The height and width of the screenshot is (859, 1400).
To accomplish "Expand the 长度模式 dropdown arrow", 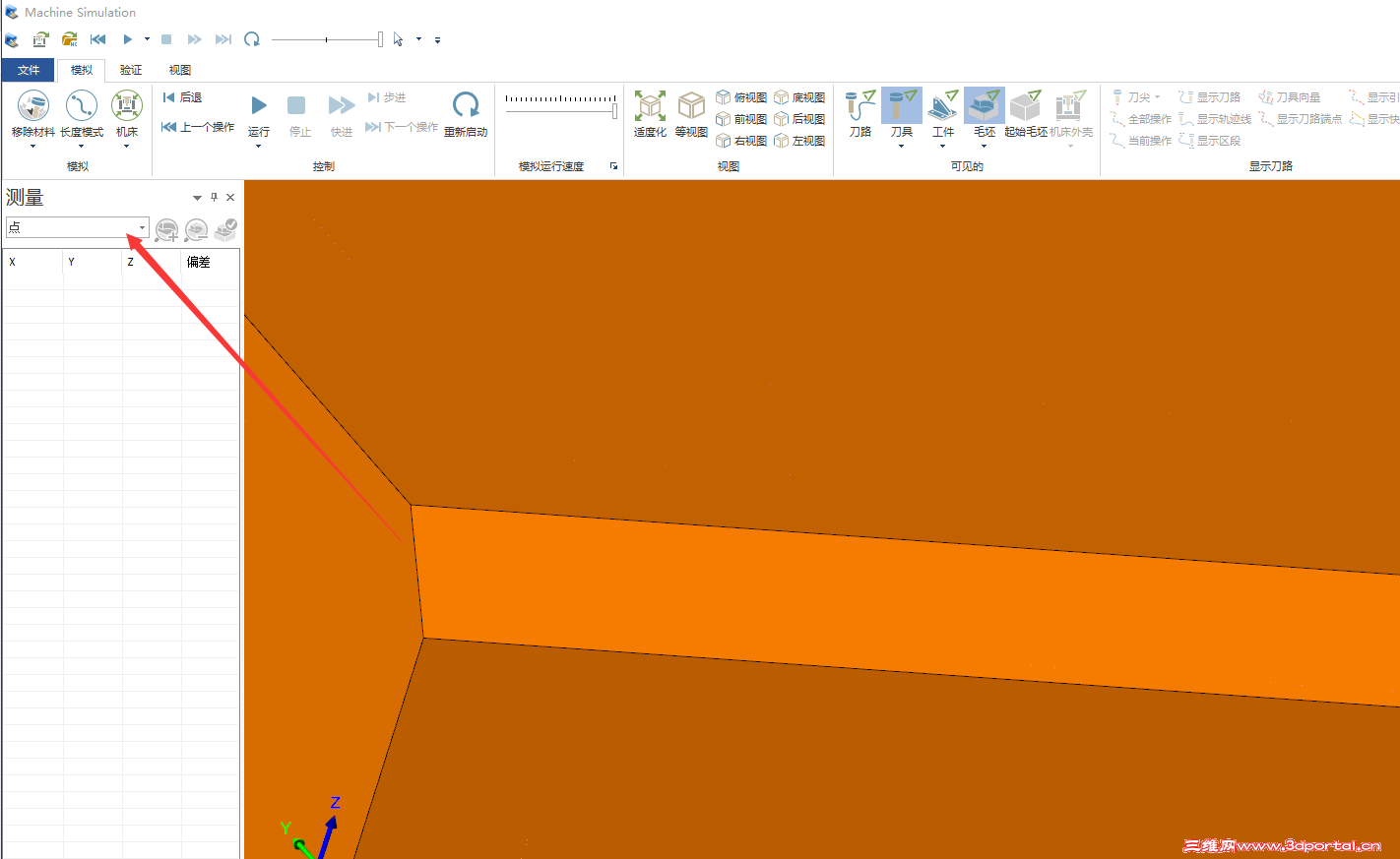I will (x=81, y=147).
